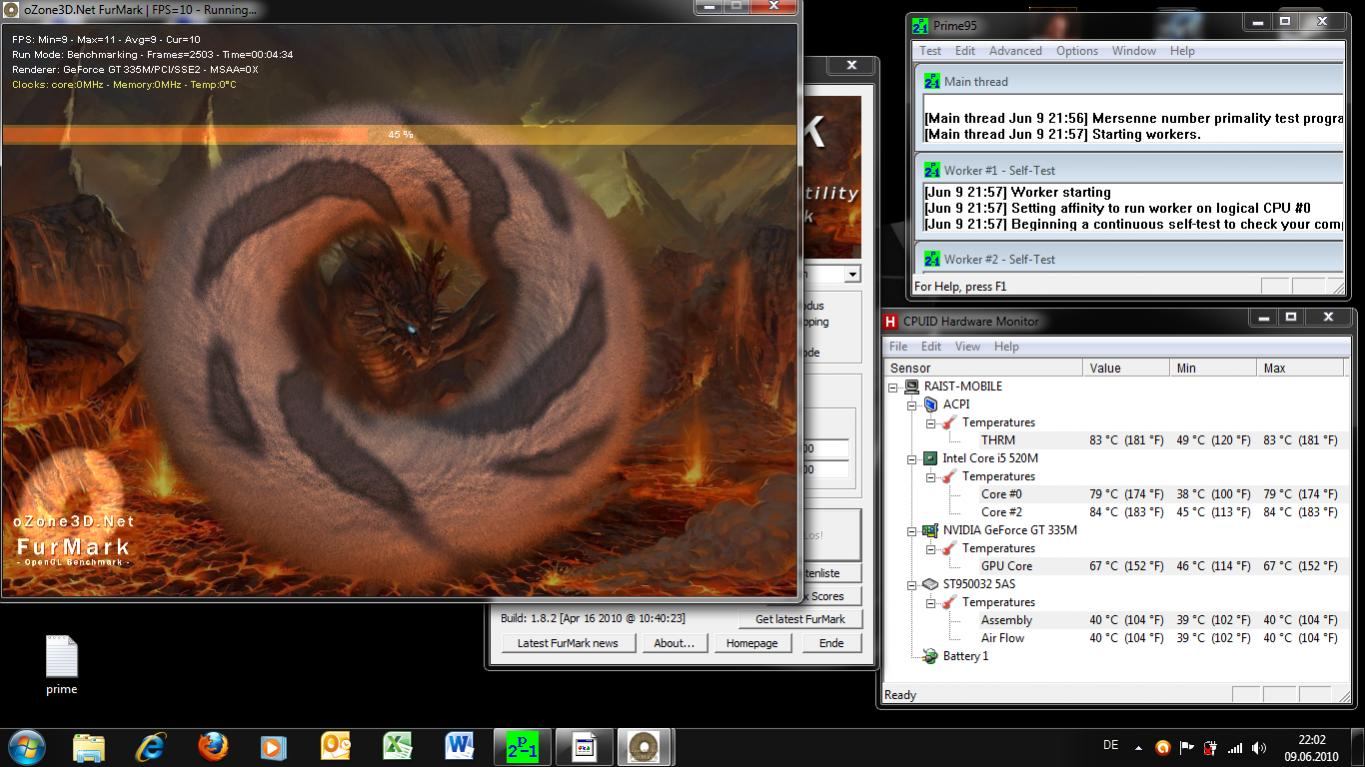Open Prime95 Advanced menu

1015,51
